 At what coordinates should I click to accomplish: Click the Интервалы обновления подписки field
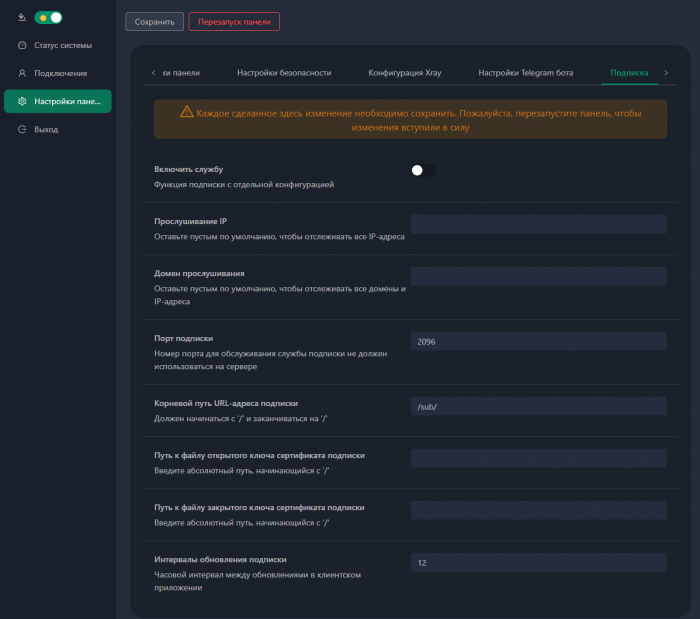click(538, 563)
